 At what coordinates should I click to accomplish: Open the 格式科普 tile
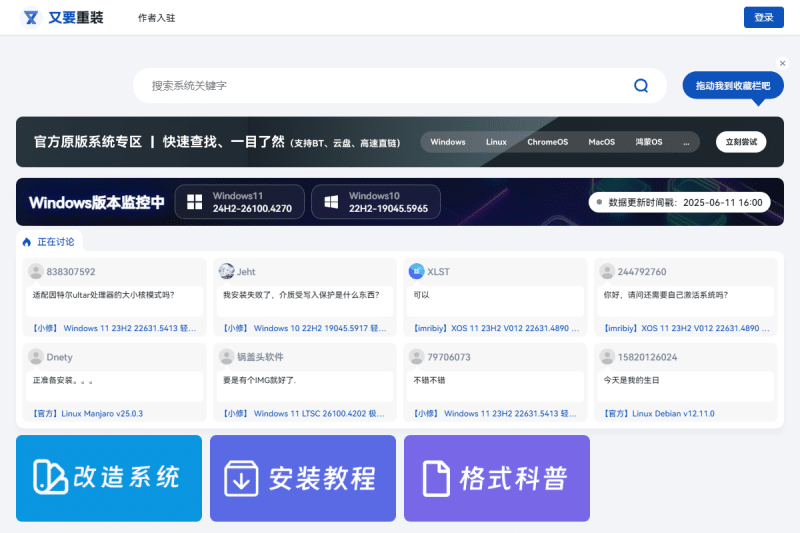tap(497, 478)
